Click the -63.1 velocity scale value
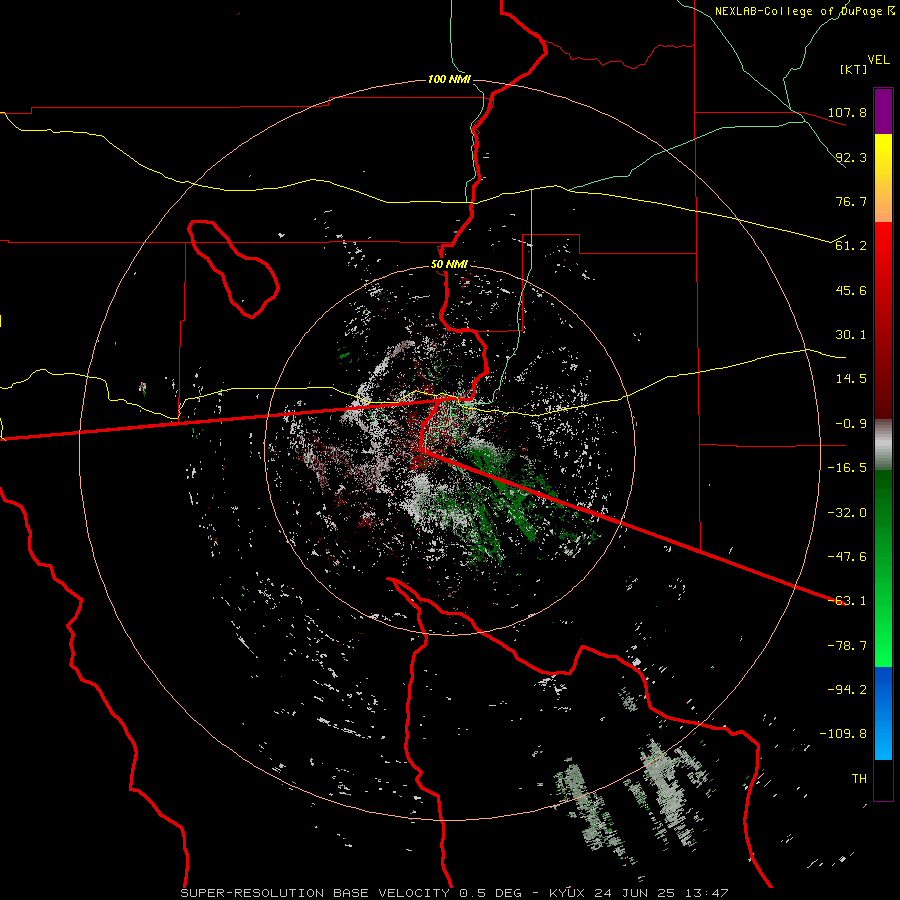900x900 pixels. [847, 601]
